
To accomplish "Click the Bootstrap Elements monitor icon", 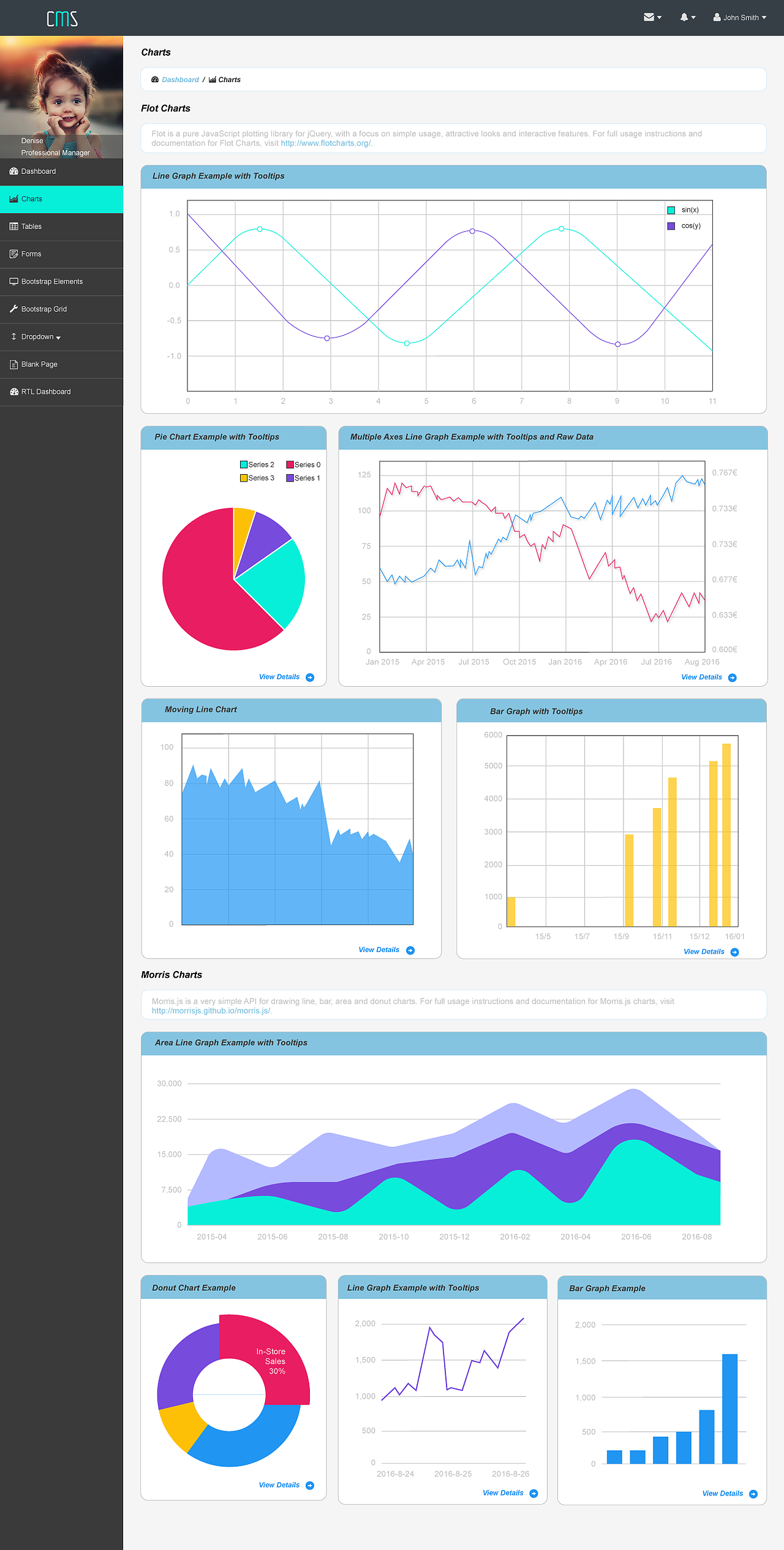I will [13, 282].
